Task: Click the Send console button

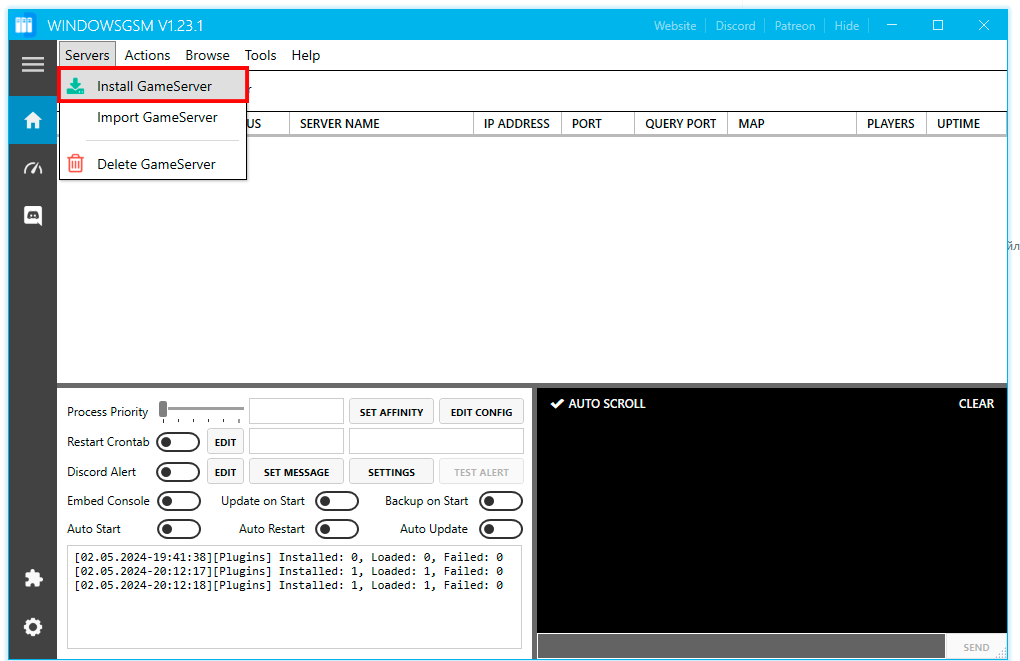Action: pyautogui.click(x=976, y=647)
